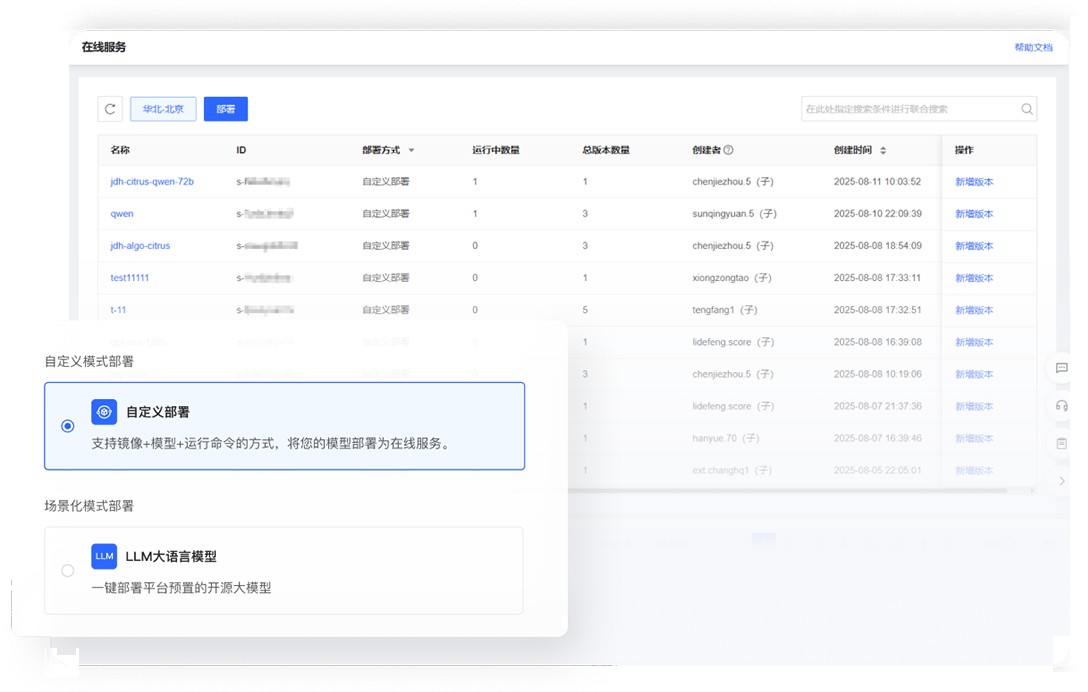Click the blue 部署 button

(x=225, y=108)
